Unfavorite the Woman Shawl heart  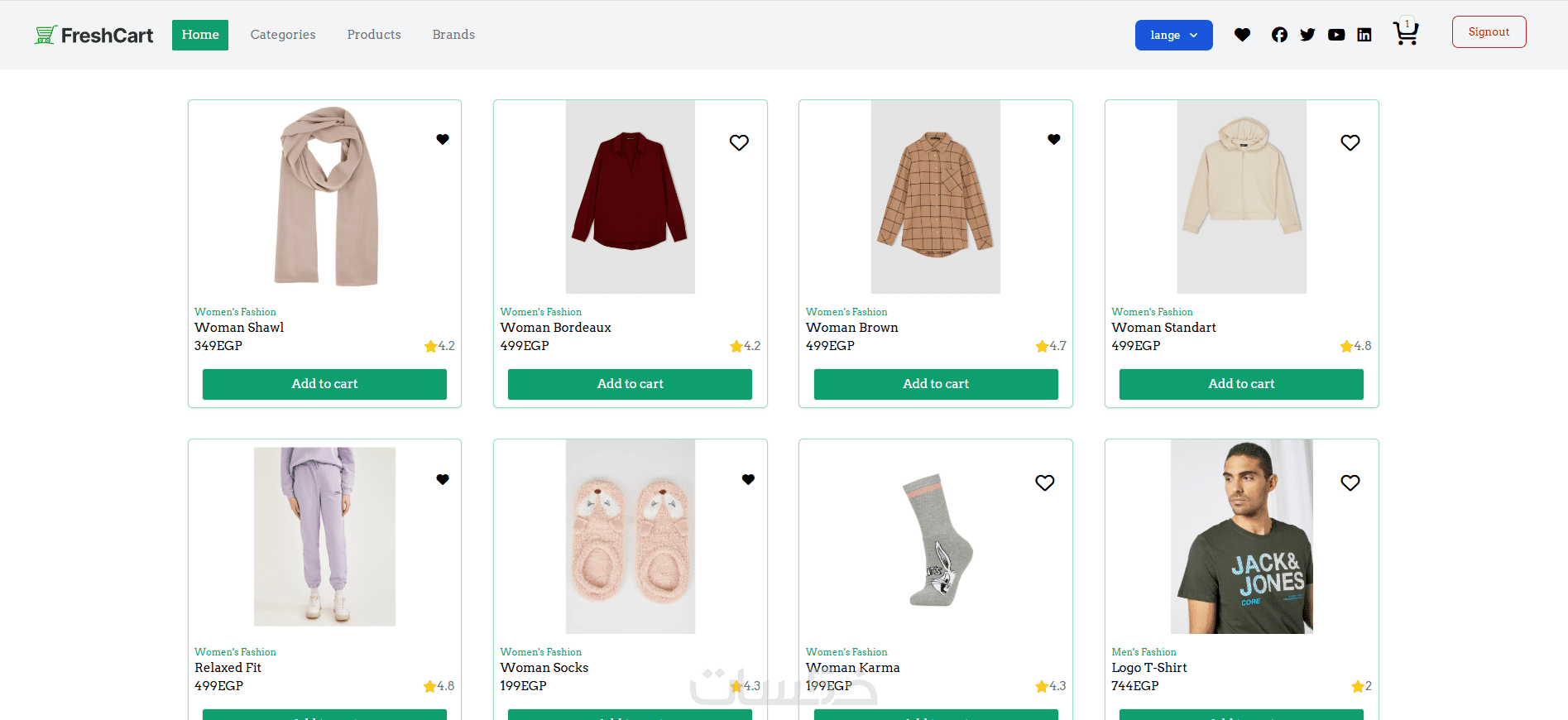(443, 140)
